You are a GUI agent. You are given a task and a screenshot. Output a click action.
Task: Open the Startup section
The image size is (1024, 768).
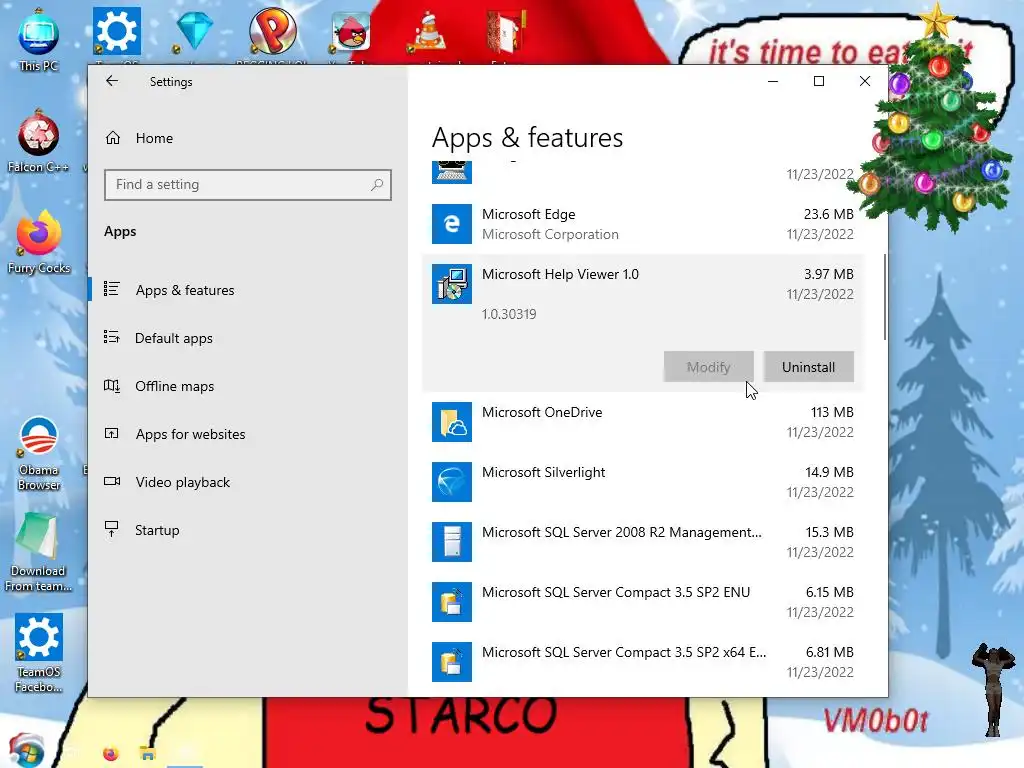[x=157, y=530]
